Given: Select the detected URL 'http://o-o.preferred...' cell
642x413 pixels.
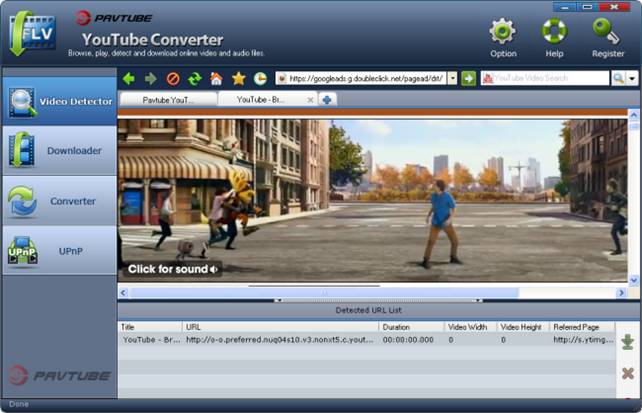Looking at the screenshot, I should 280,340.
